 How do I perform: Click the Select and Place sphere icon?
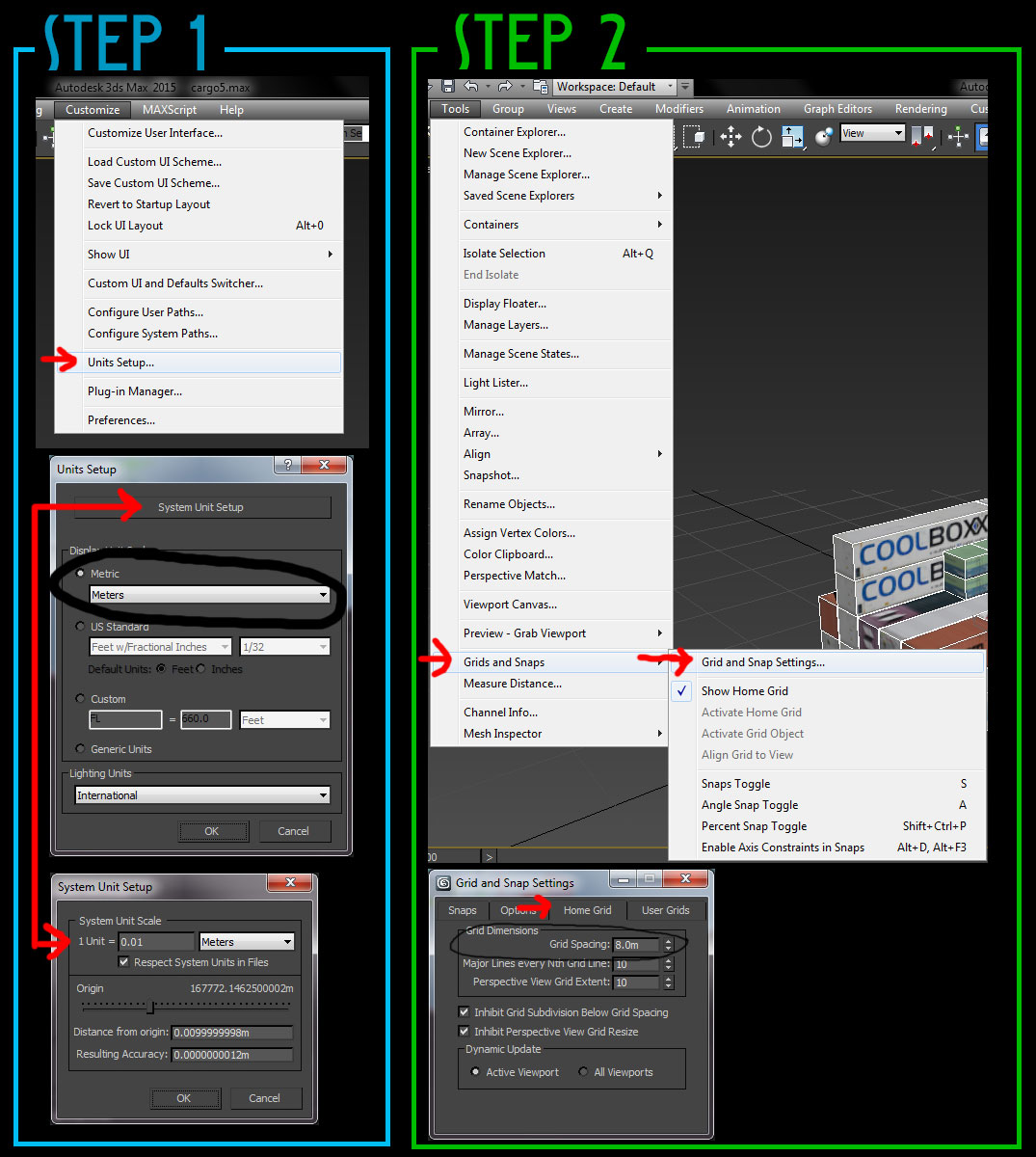coord(823,137)
